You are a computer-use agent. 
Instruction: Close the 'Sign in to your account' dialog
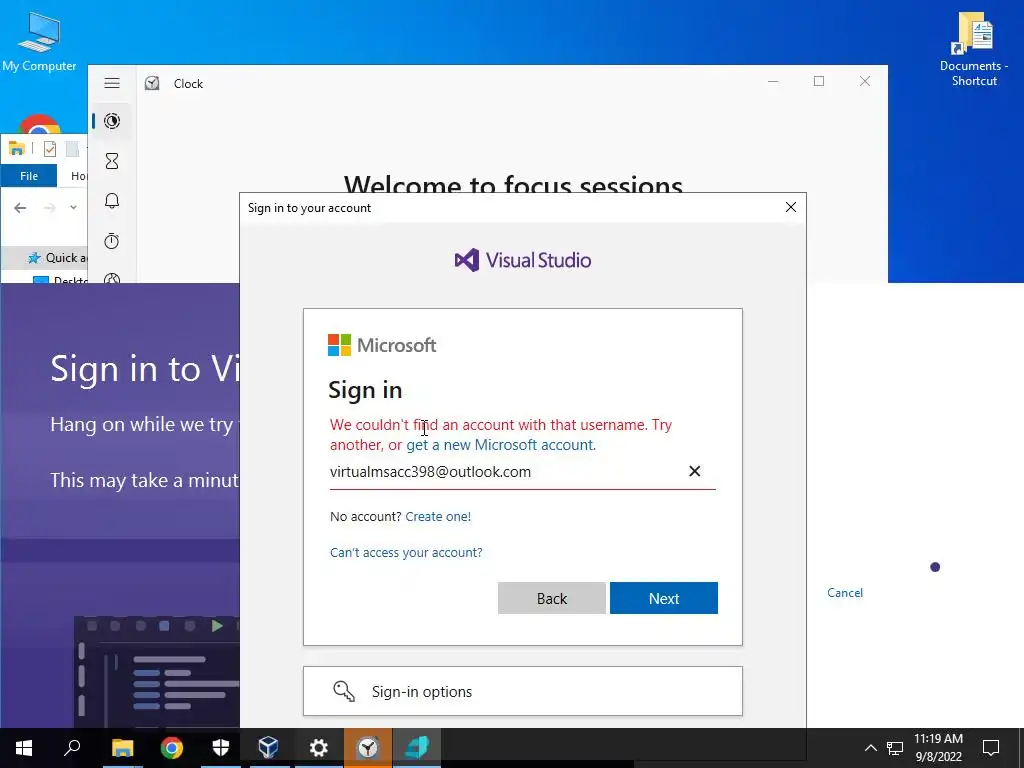coord(791,207)
